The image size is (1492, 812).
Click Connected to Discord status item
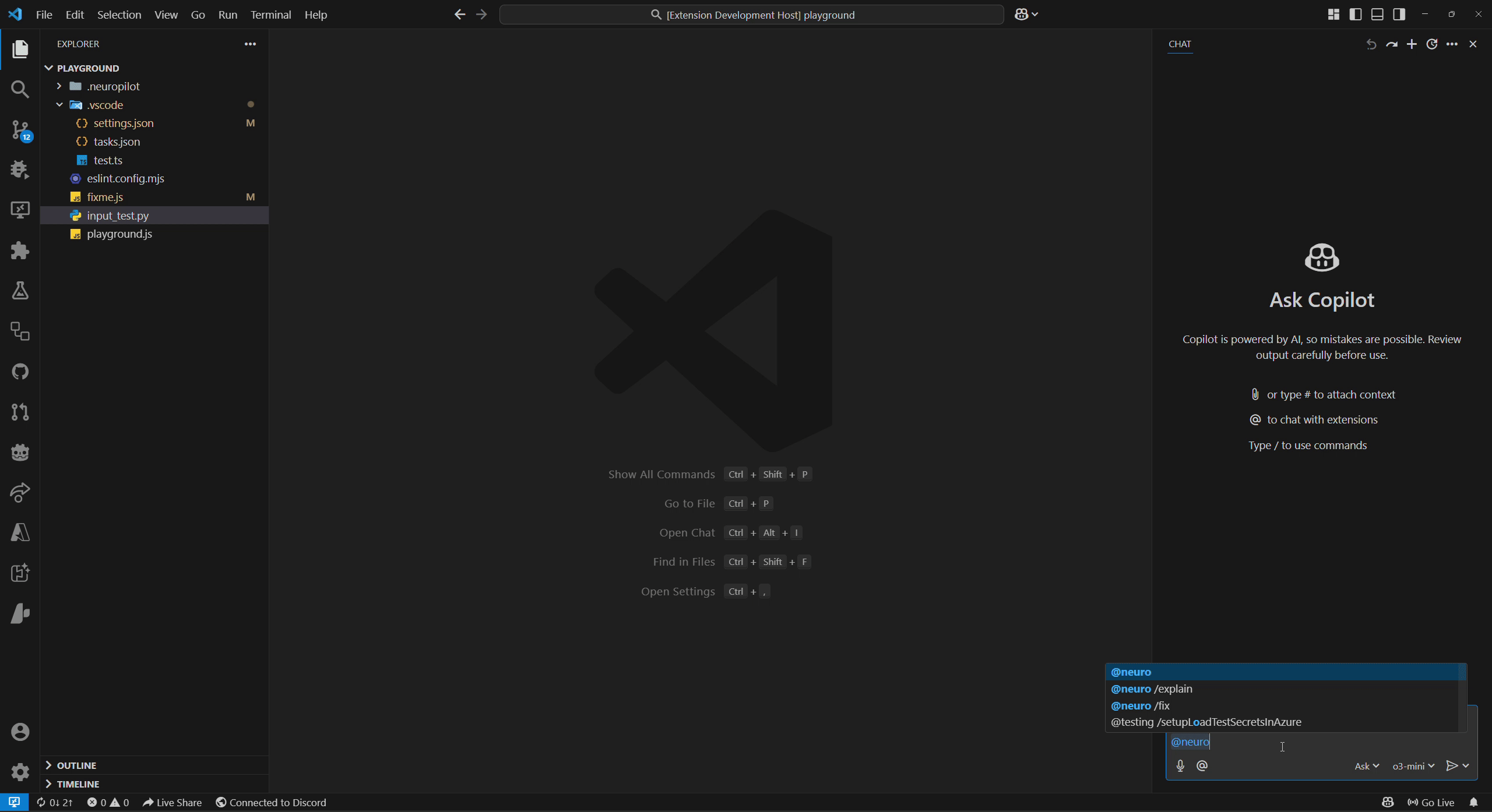[271, 803]
